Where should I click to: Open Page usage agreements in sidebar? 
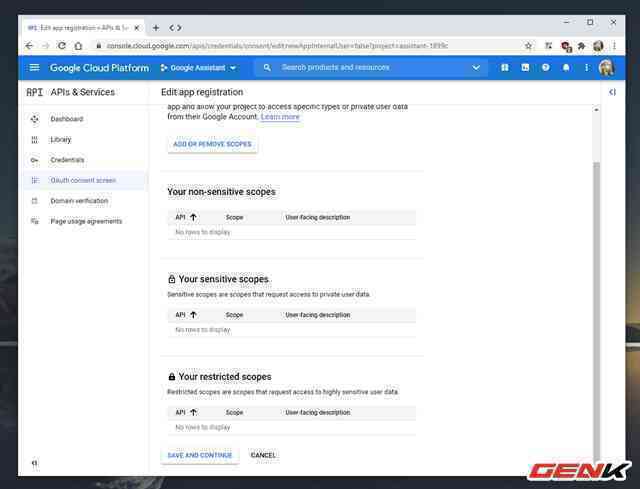(x=86, y=221)
